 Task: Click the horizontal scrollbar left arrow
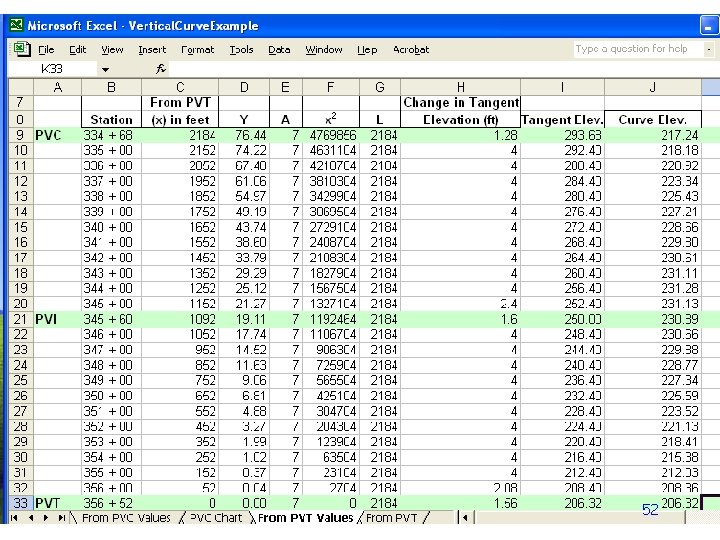[x=465, y=518]
